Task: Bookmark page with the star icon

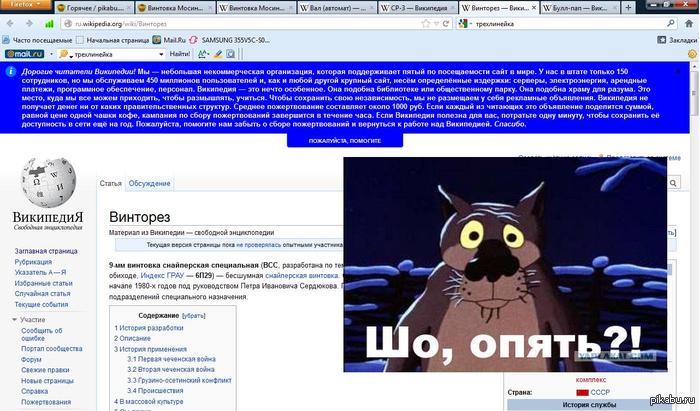Action: (x=425, y=24)
